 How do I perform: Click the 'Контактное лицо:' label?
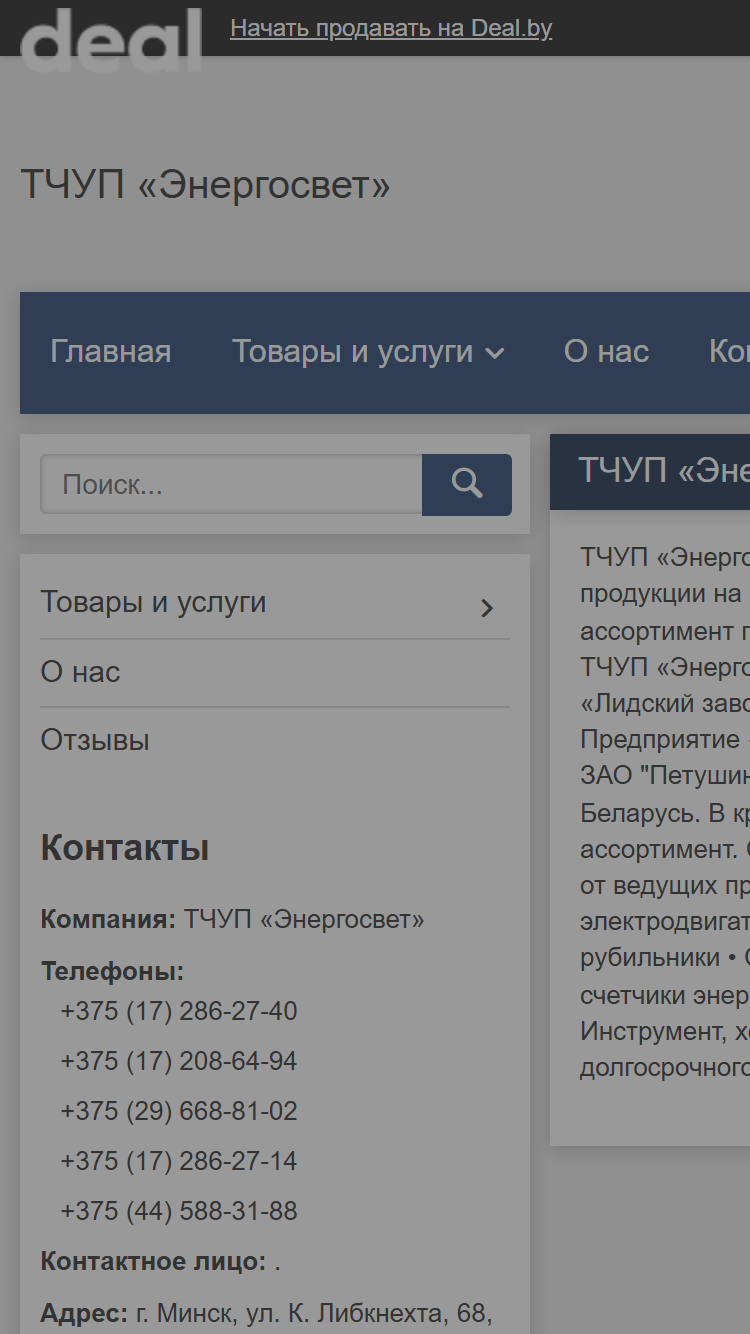click(x=153, y=1261)
